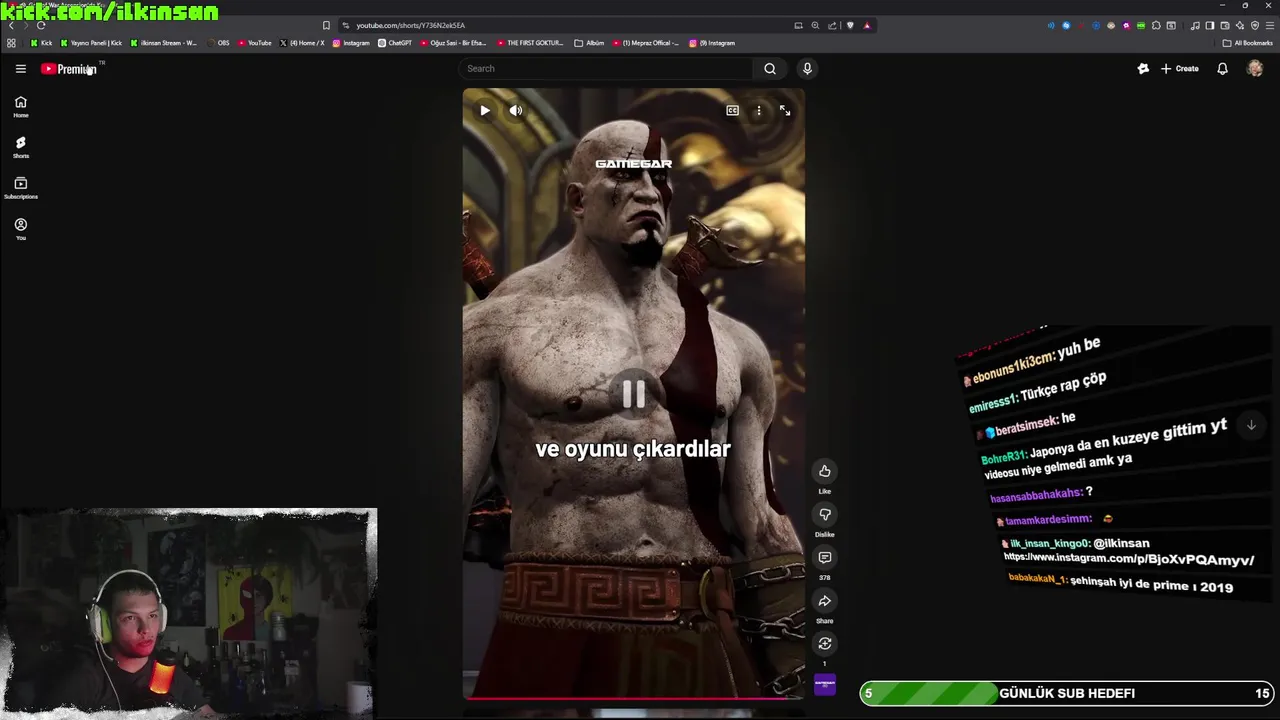Start voice search with microphone icon
This screenshot has height=720, width=1280.
click(807, 68)
